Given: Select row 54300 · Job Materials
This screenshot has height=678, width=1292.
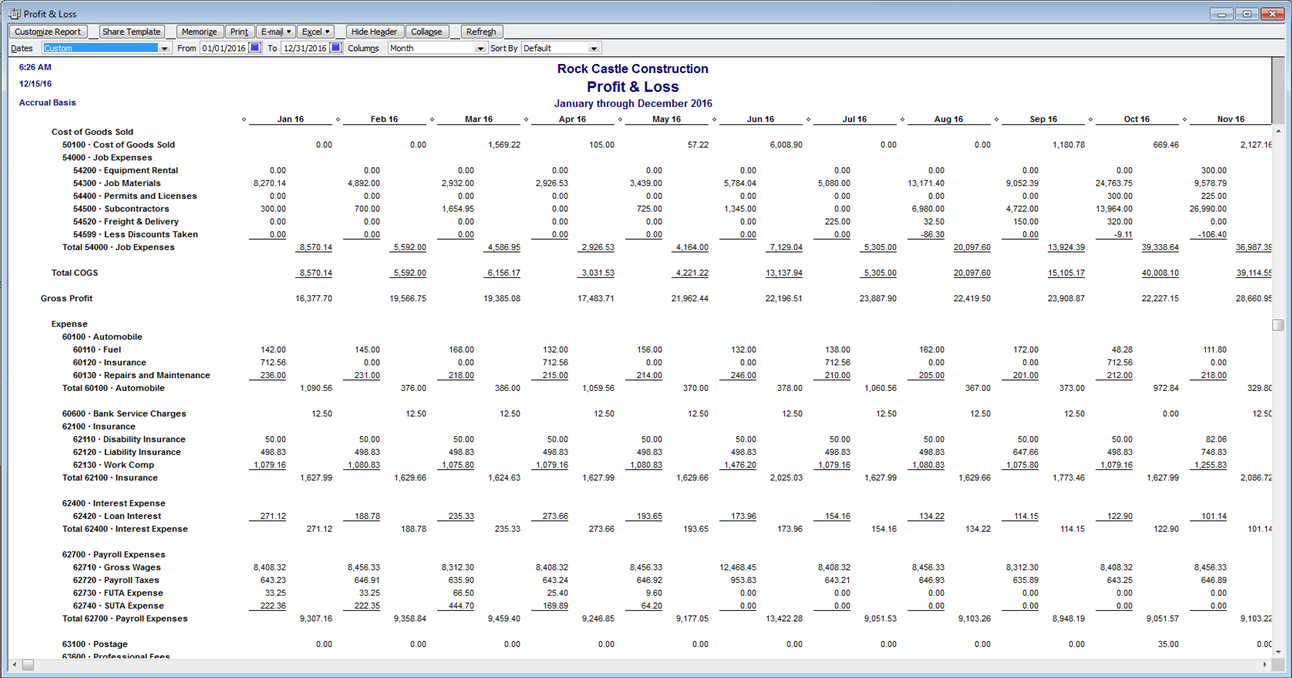Looking at the screenshot, I should pyautogui.click(x=117, y=184).
